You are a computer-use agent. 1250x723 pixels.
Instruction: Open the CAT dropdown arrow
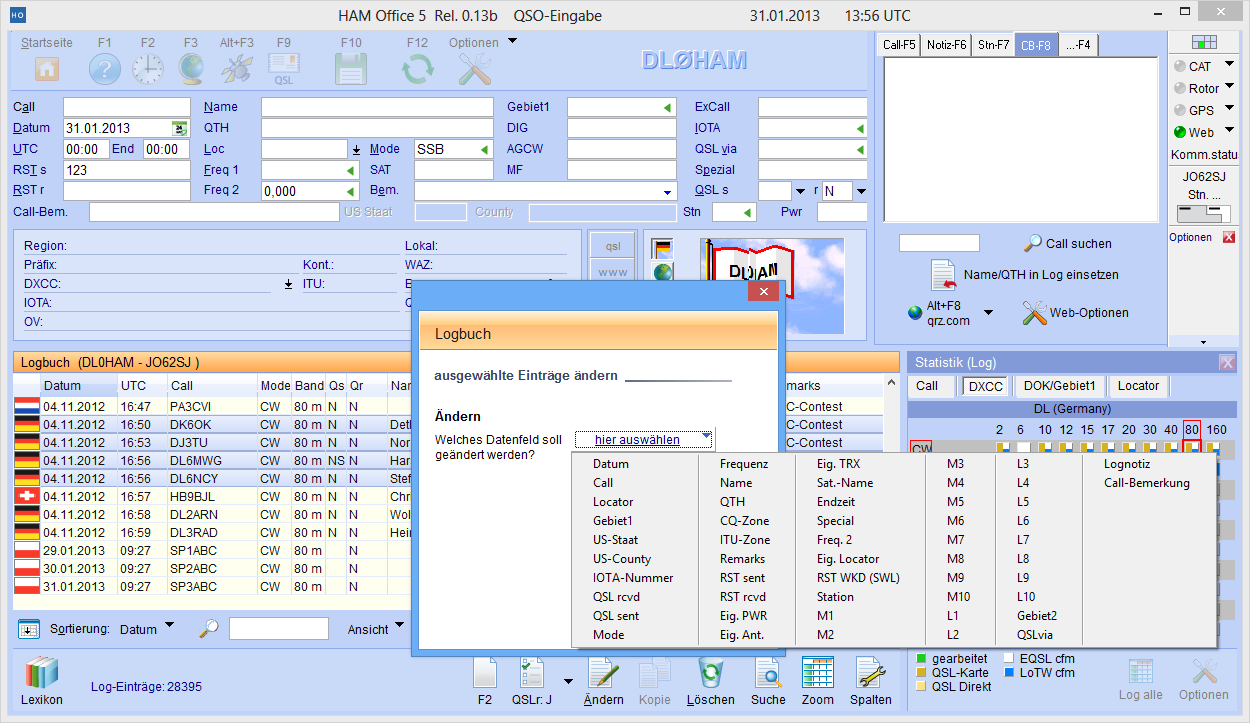(1229, 65)
